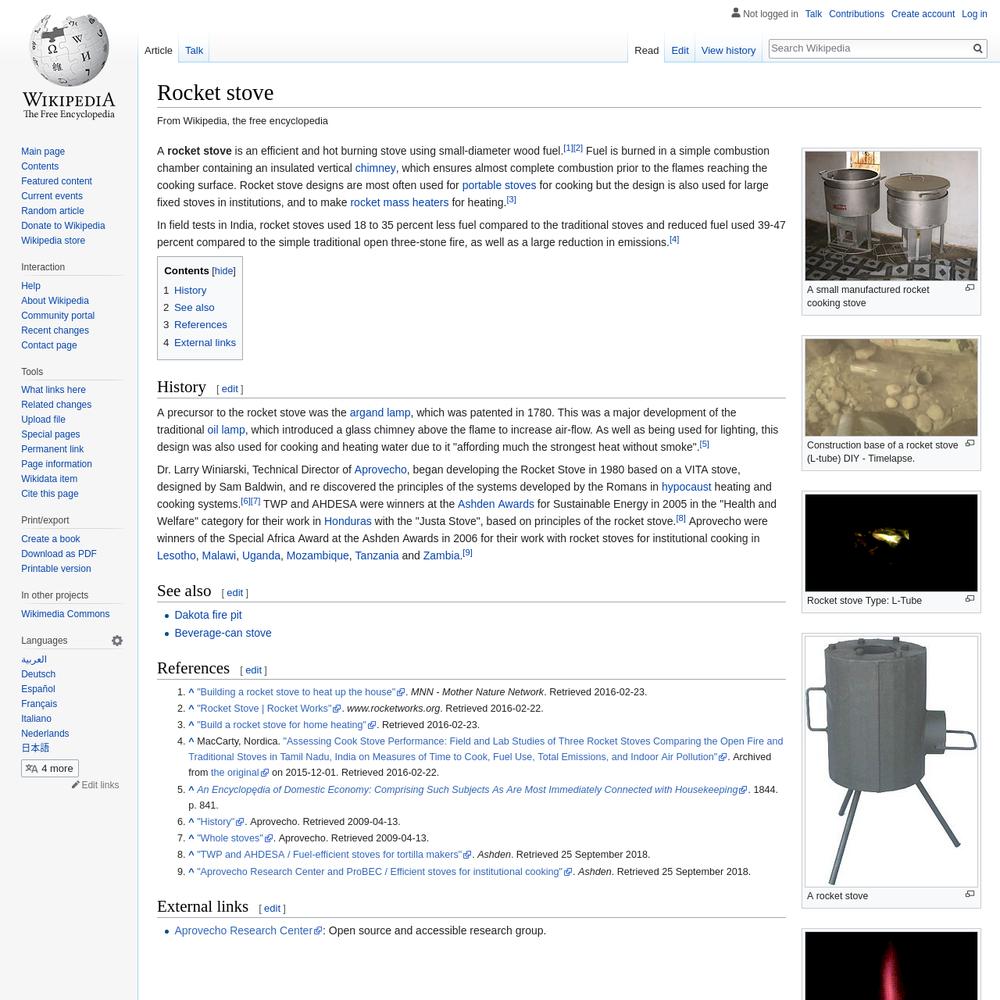Viewport: 1000px width, 1000px height.
Task: Open the Edit tab
Action: tap(680, 50)
